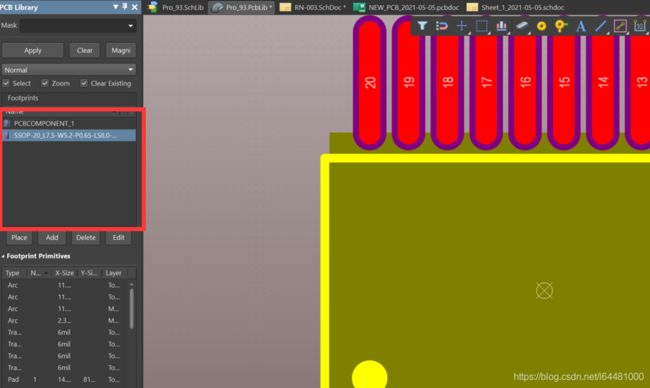Open the Mask dropdown field
The width and height of the screenshot is (650, 388).
coord(78,26)
